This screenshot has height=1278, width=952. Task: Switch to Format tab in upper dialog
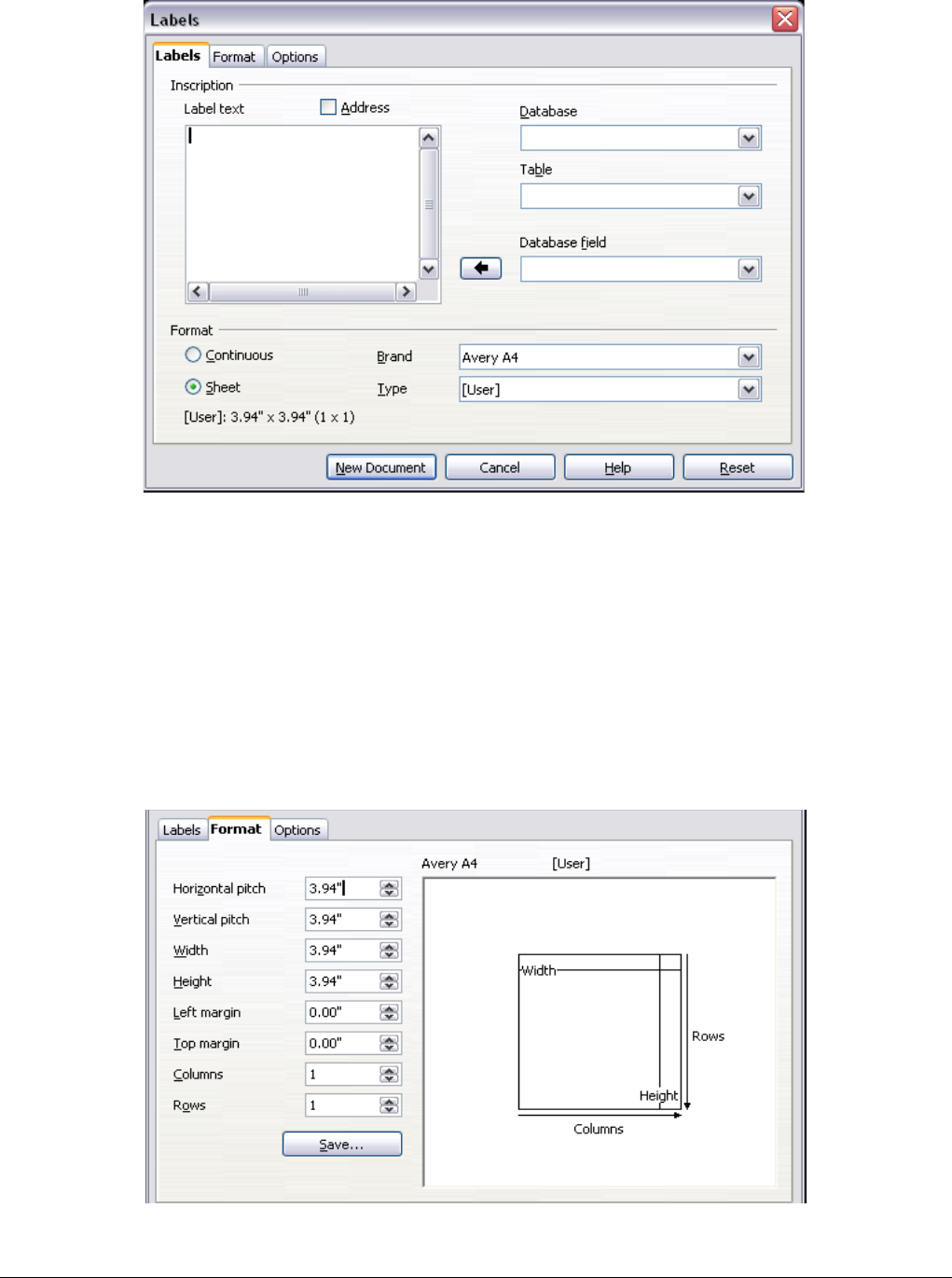[x=234, y=57]
